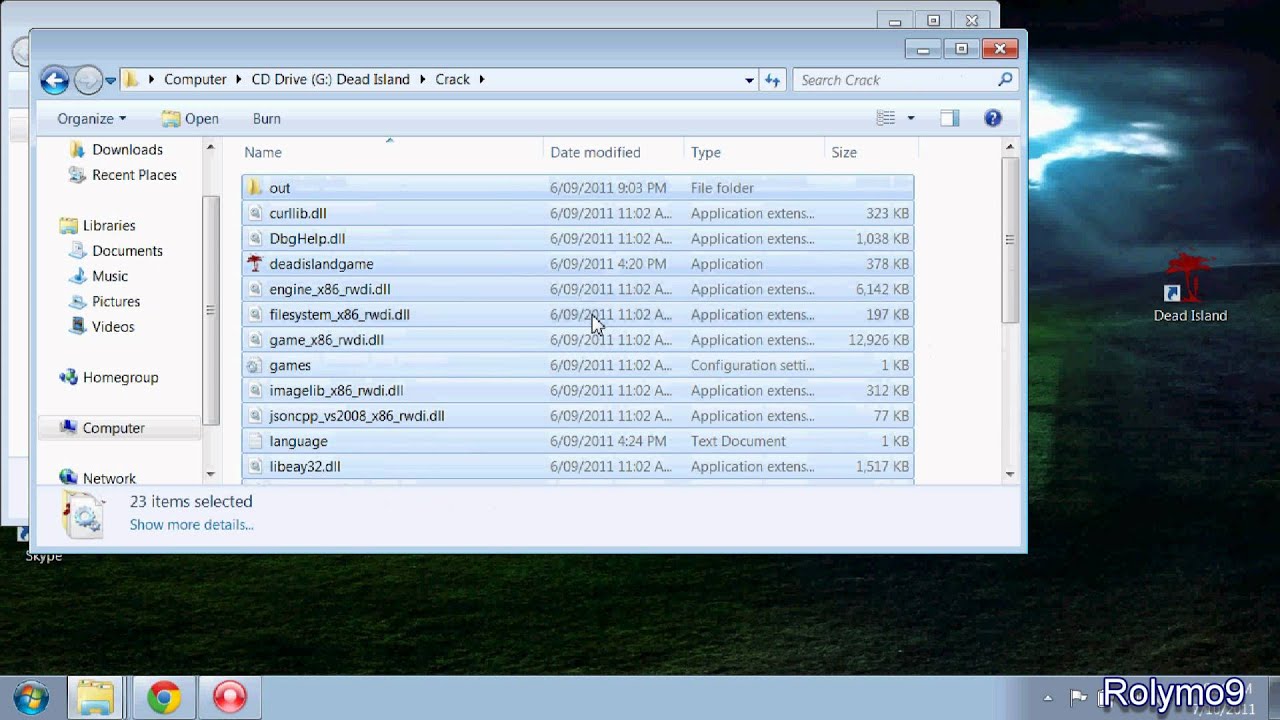Select engine_x86_rwdi.dll file icon
Viewport: 1280px width, 720px height.
254,289
